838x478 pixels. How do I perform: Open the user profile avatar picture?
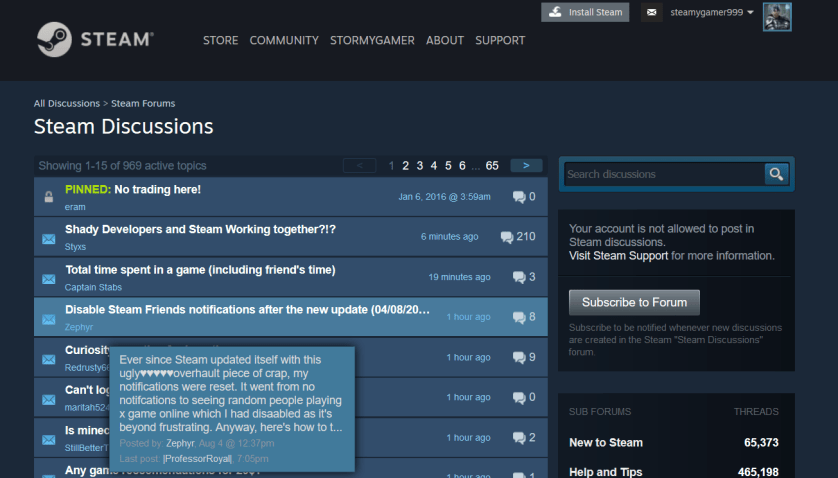(777, 16)
